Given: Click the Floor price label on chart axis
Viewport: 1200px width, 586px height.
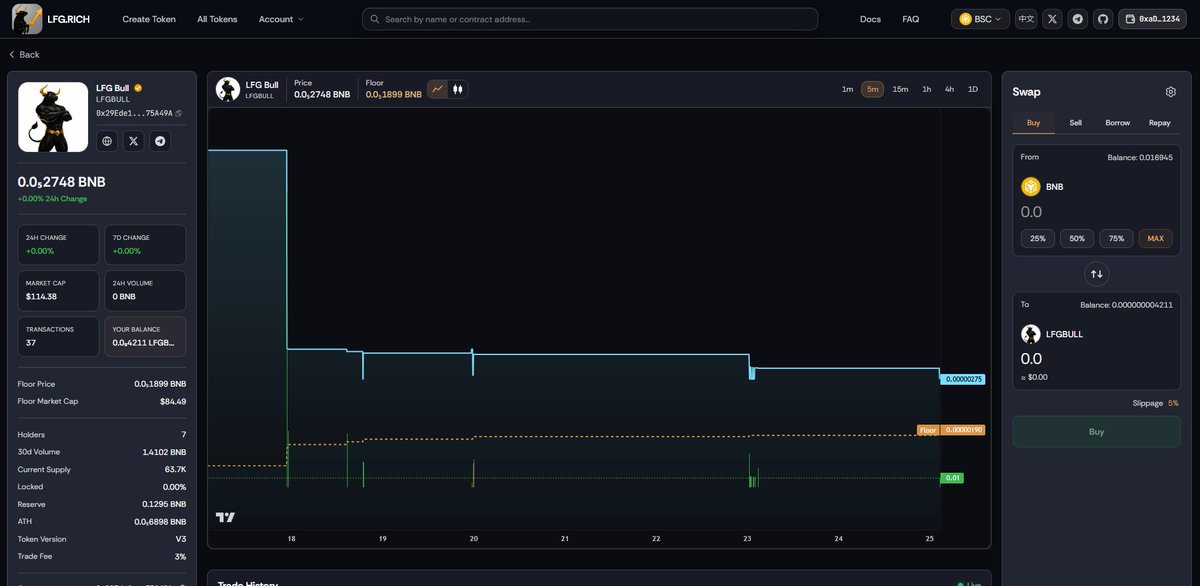Looking at the screenshot, I should [x=928, y=430].
